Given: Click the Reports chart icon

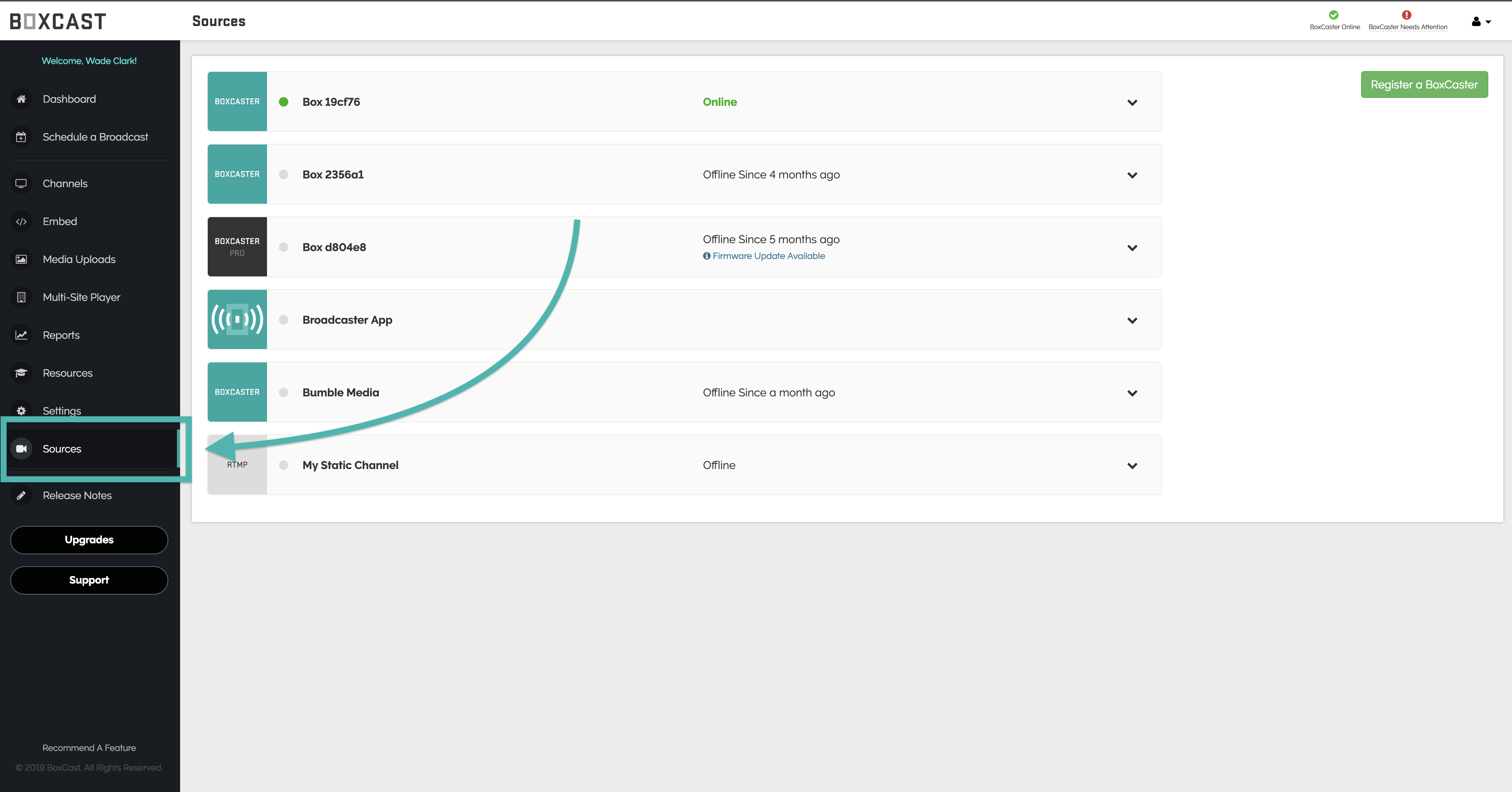Looking at the screenshot, I should (x=21, y=335).
